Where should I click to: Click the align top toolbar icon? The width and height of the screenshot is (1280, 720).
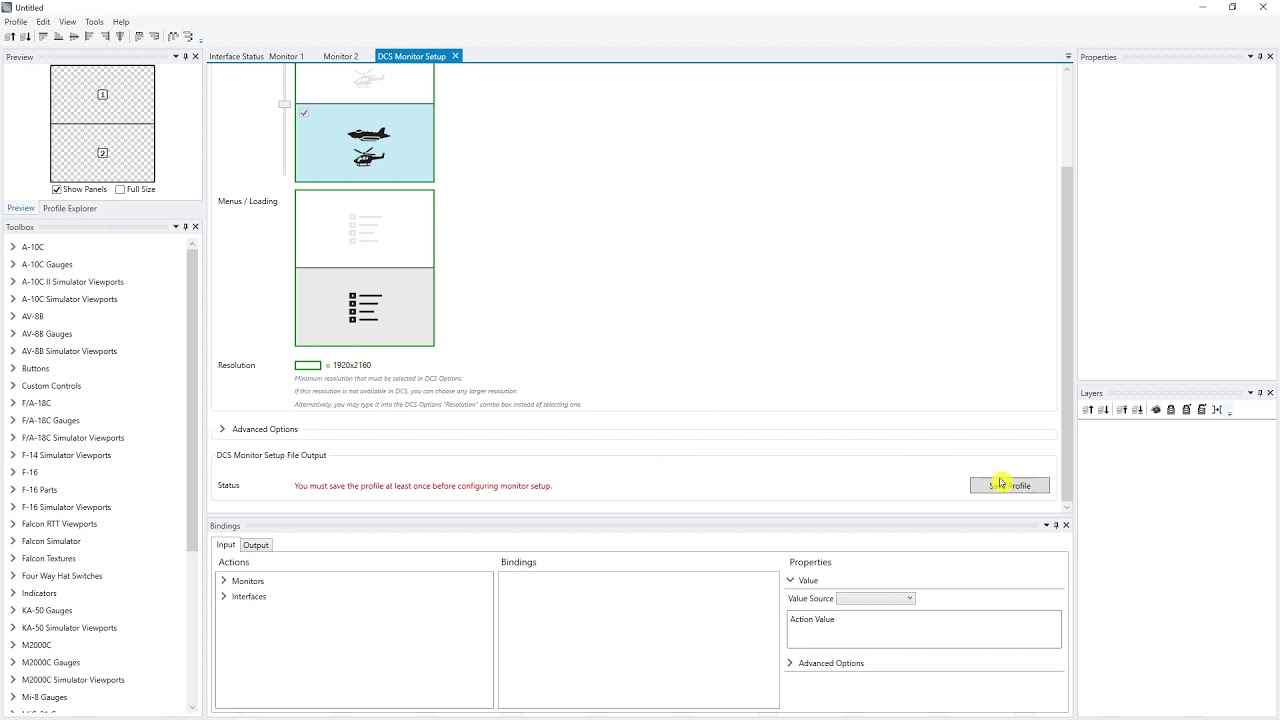click(x=43, y=36)
